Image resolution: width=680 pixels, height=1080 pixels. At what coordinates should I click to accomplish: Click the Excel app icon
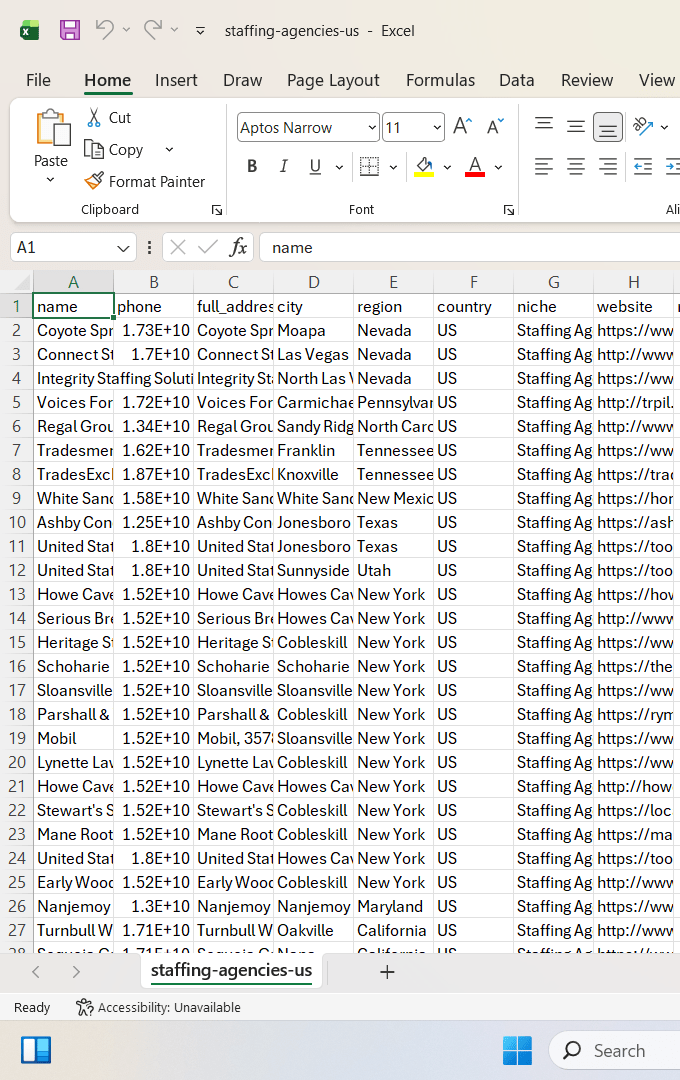[30, 30]
